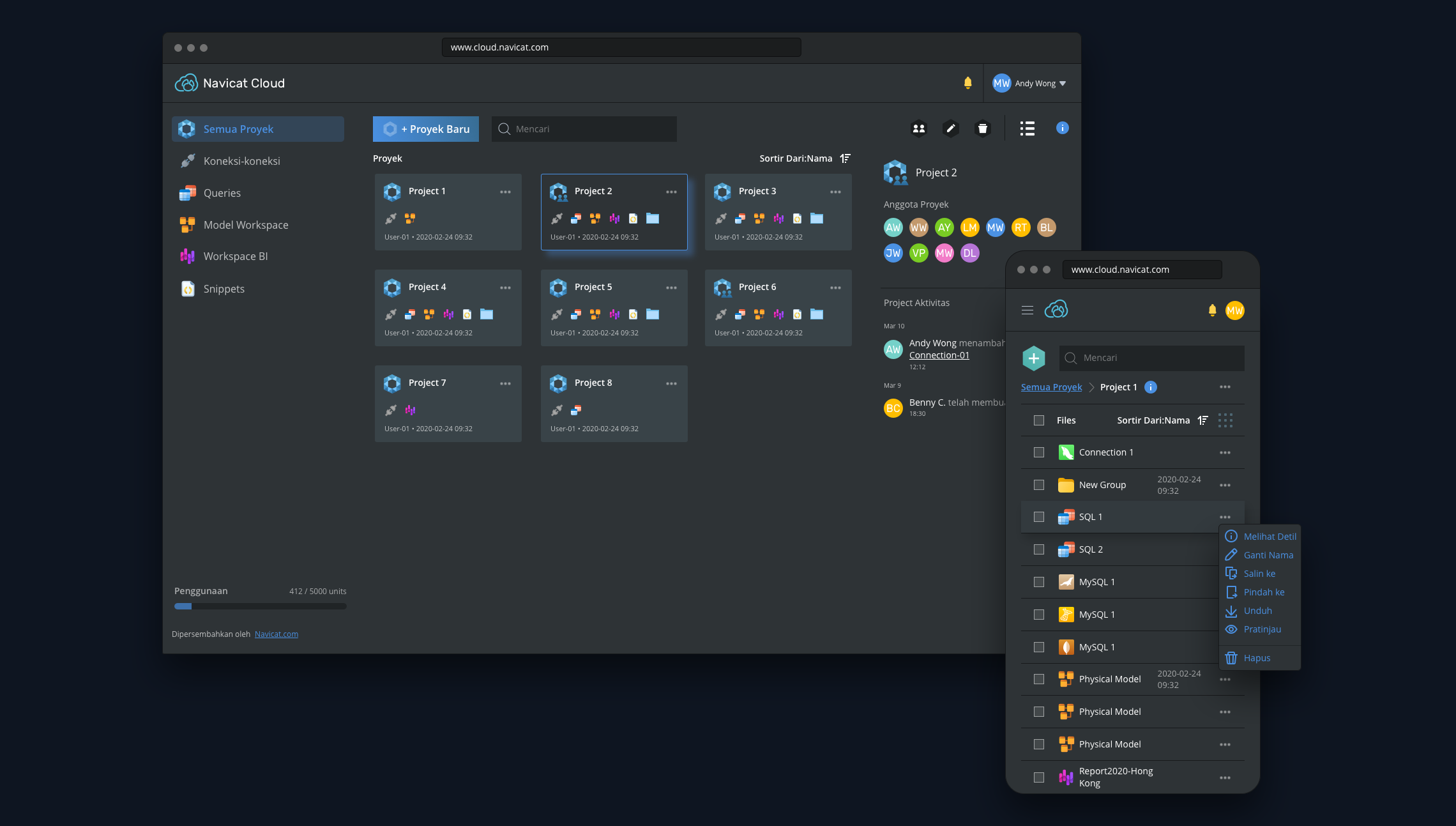Select Ganti Nama from context menu

pyautogui.click(x=1259, y=555)
